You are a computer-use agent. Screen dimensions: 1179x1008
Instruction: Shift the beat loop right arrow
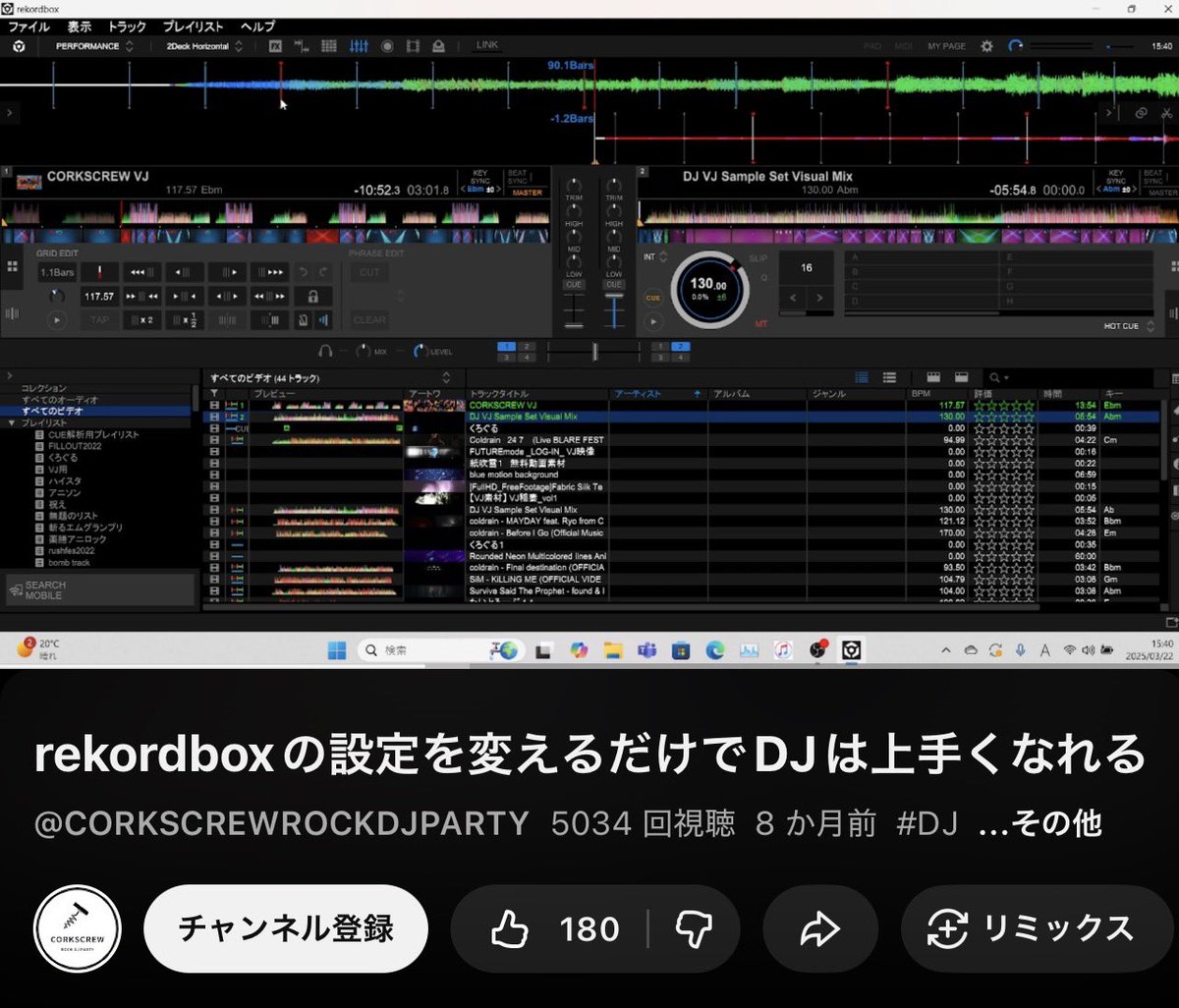(819, 297)
